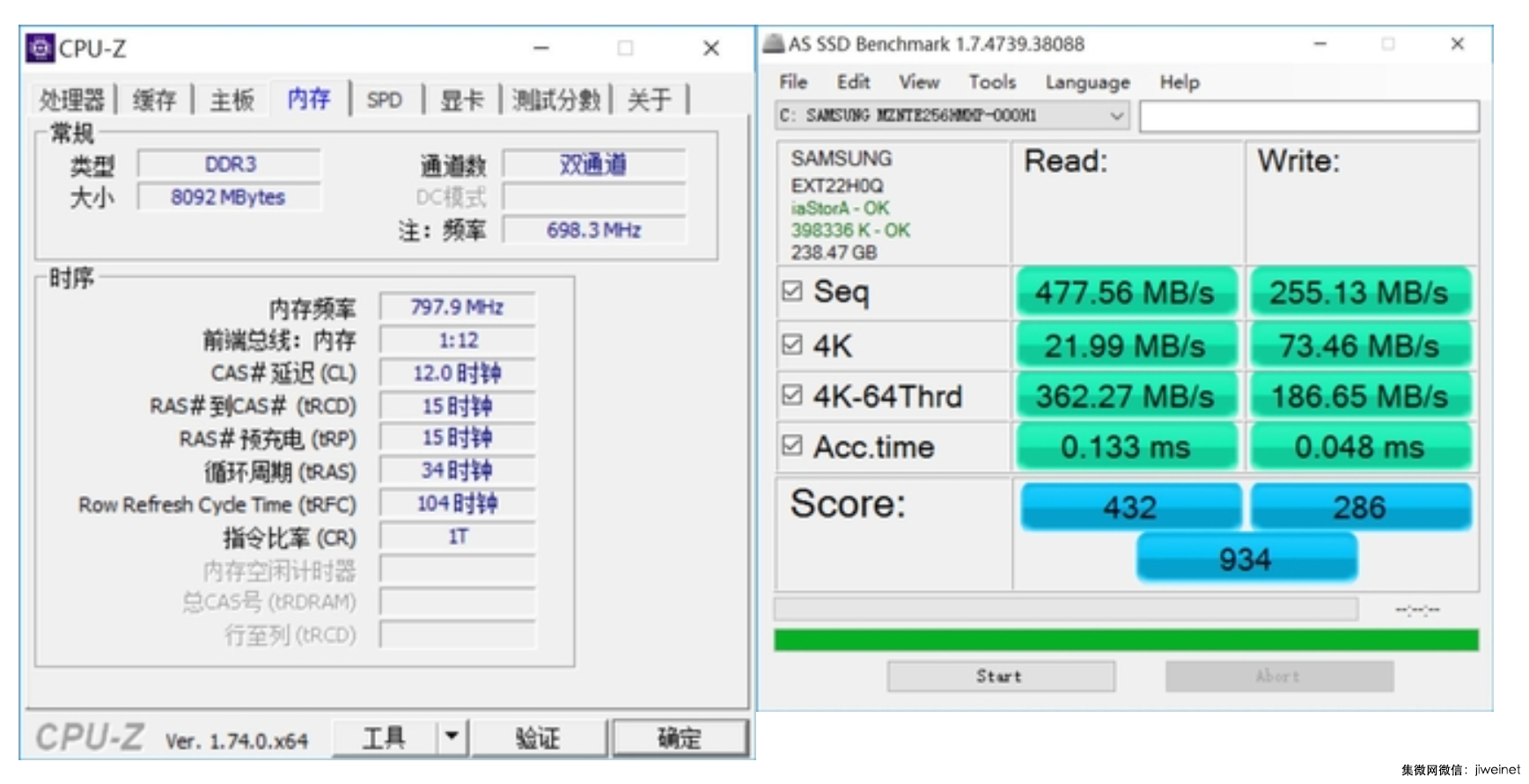Open the 处理器 tab in CPU-Z

[72, 99]
